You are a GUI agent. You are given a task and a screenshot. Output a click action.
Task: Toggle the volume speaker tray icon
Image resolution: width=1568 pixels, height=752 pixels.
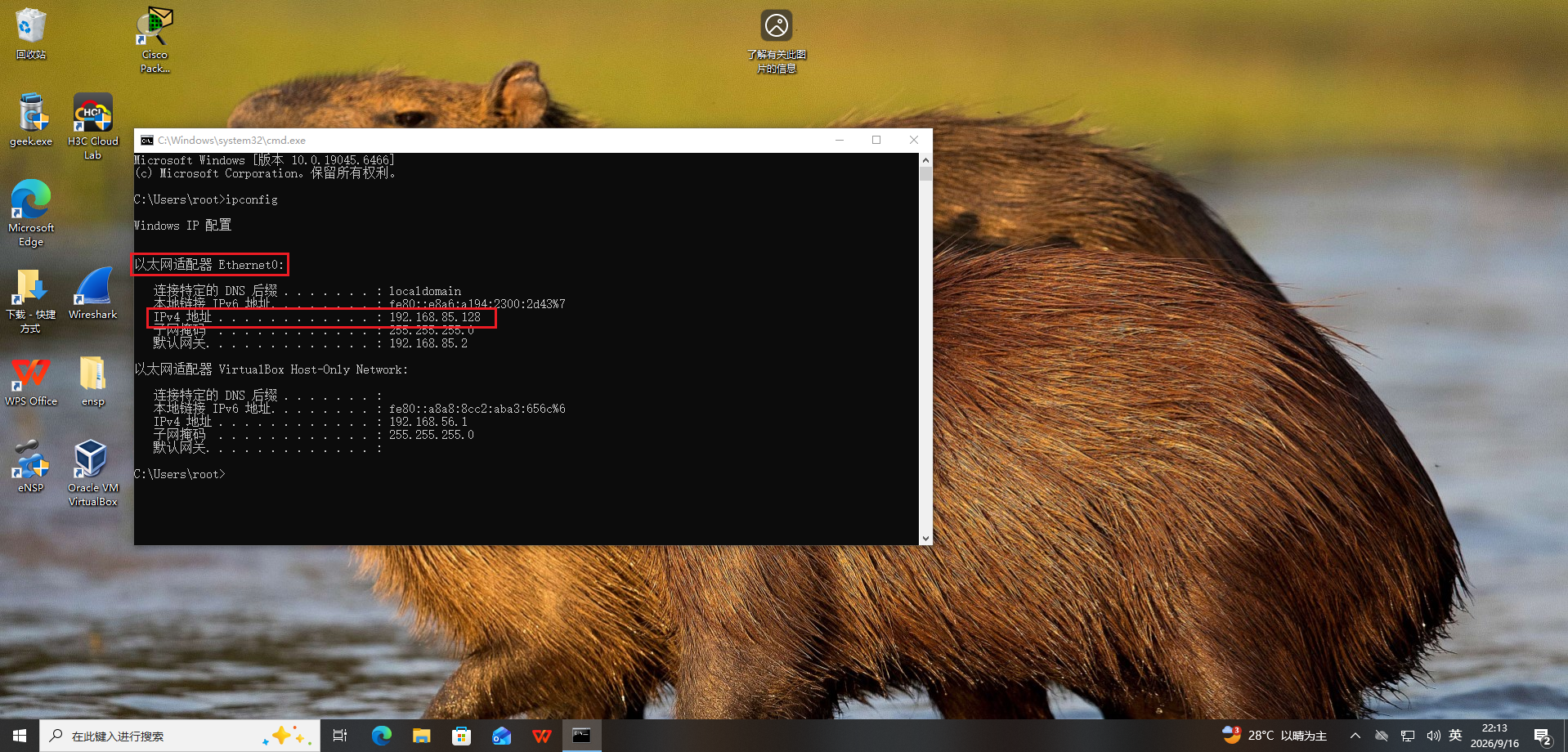[1433, 736]
